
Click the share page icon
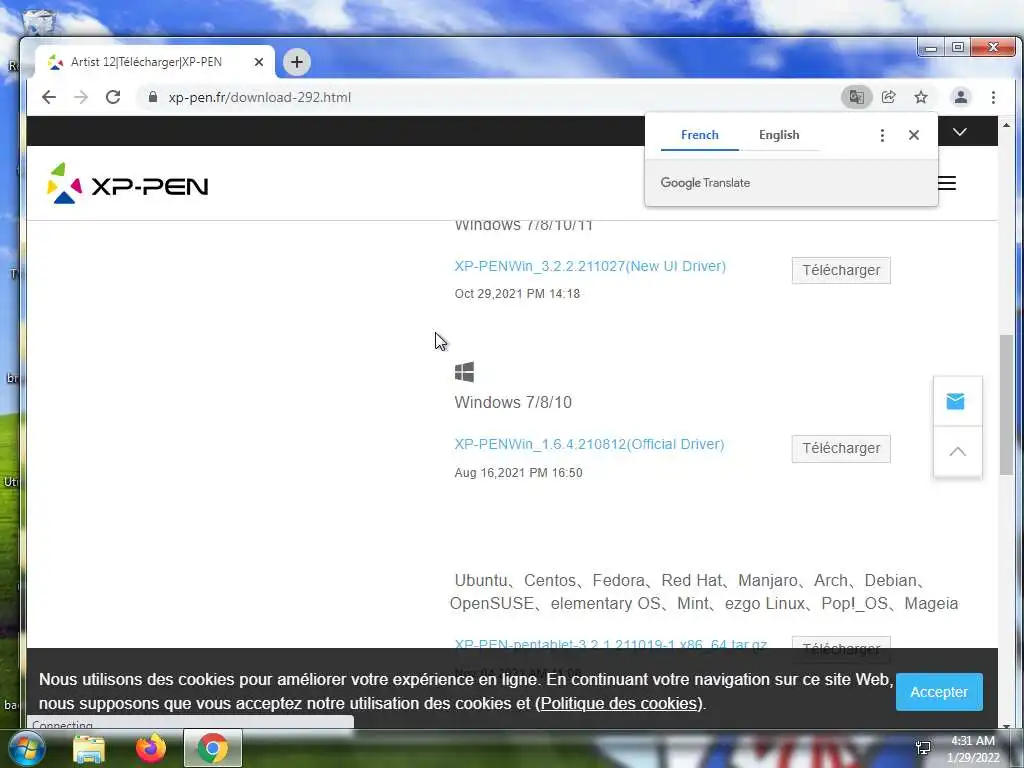point(889,97)
